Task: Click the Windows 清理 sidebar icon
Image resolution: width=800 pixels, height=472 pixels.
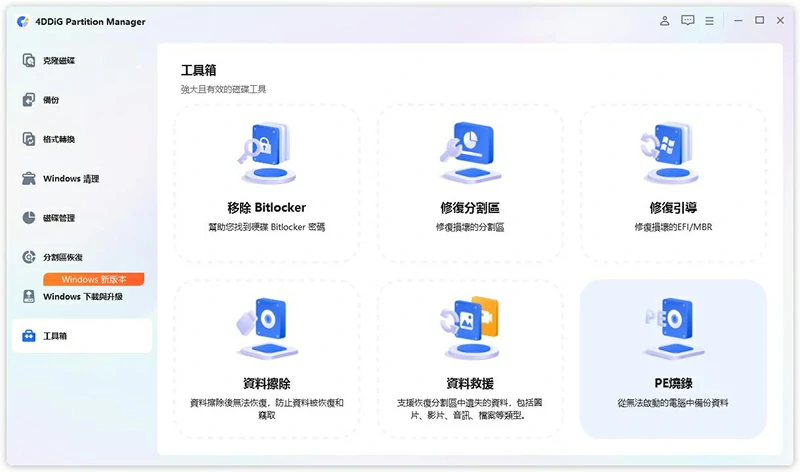Action: [x=29, y=178]
